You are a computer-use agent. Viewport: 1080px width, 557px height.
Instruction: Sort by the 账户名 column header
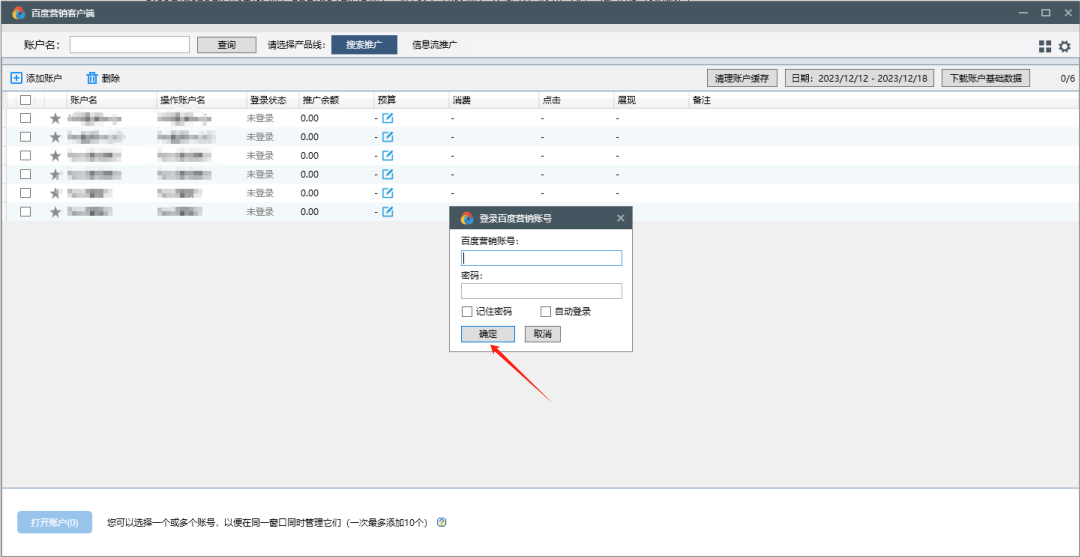tap(112, 100)
